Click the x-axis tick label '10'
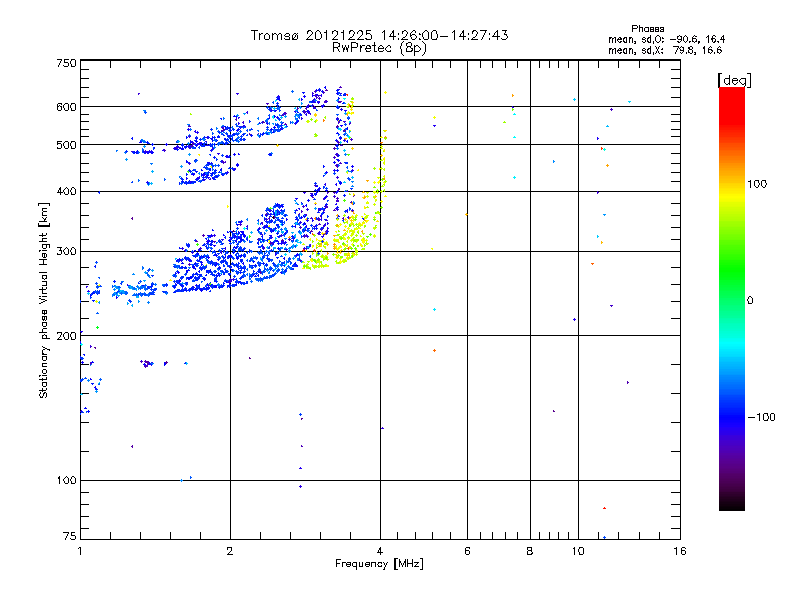 (x=578, y=551)
